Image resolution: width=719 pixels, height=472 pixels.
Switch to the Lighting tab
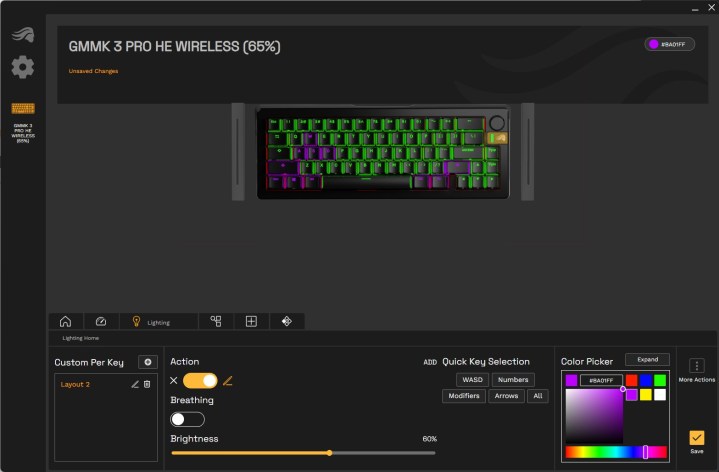click(159, 322)
